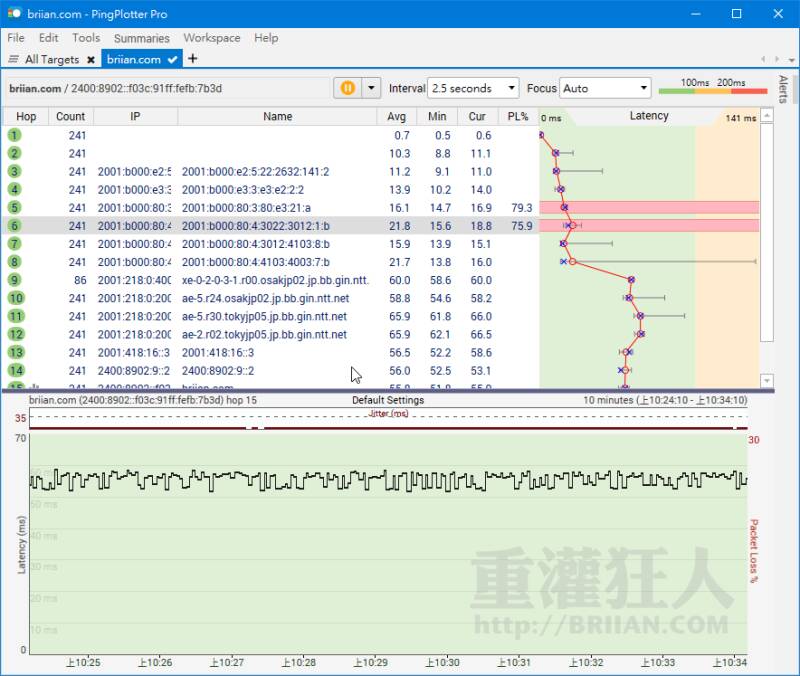This screenshot has width=800, height=676.
Task: Open the Tools menu
Action: (86, 38)
